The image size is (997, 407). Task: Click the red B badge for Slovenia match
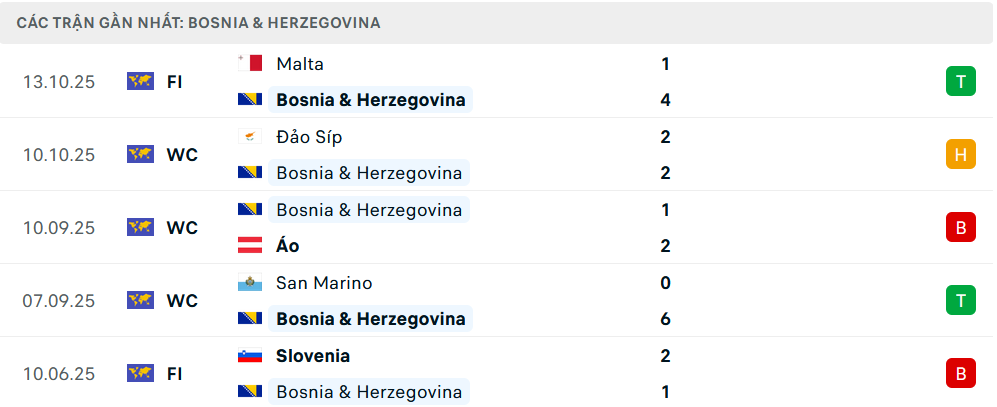960,373
